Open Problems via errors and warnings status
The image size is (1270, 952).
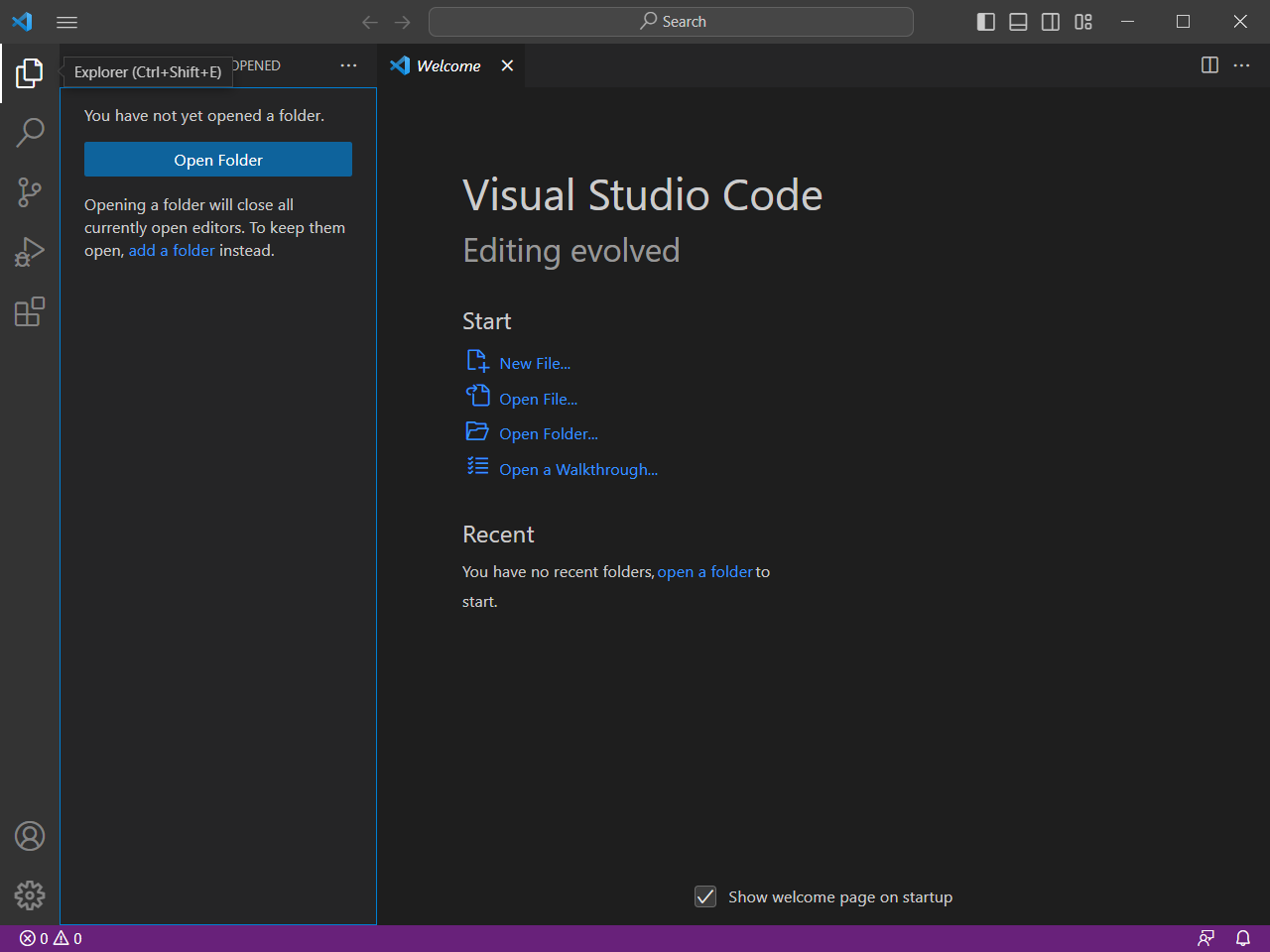(51, 938)
